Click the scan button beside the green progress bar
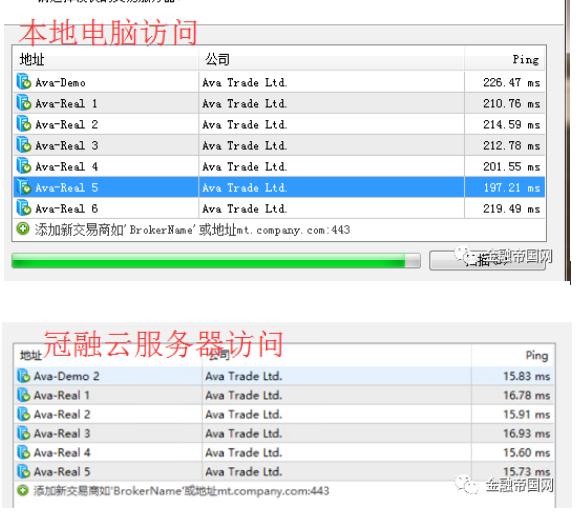577x513 pixels. (x=487, y=260)
